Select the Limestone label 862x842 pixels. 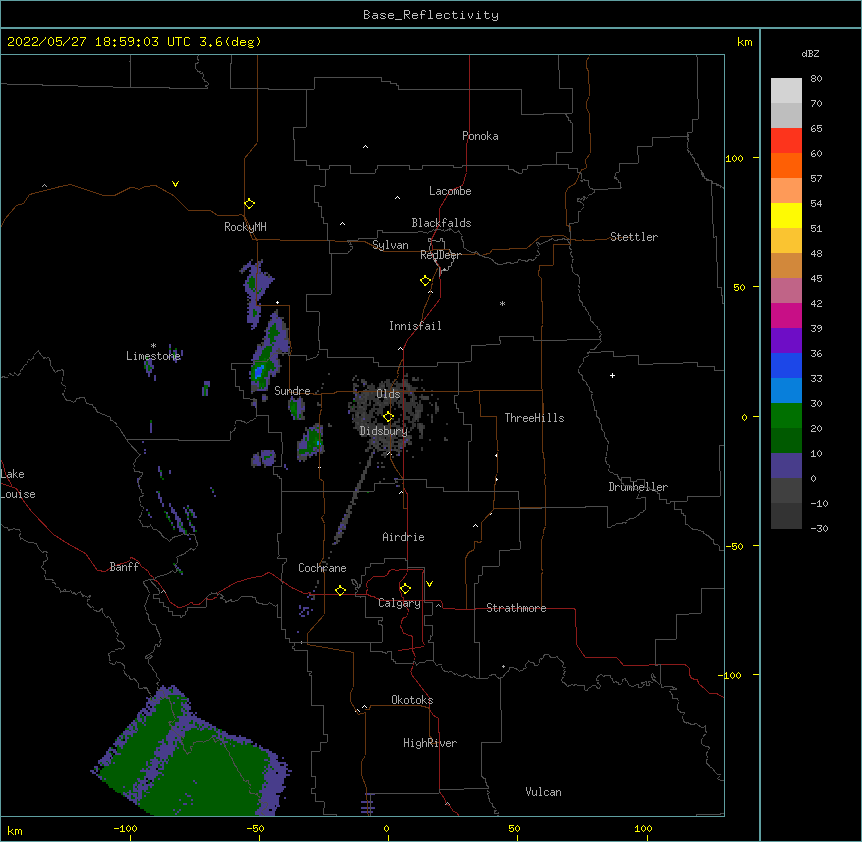153,356
